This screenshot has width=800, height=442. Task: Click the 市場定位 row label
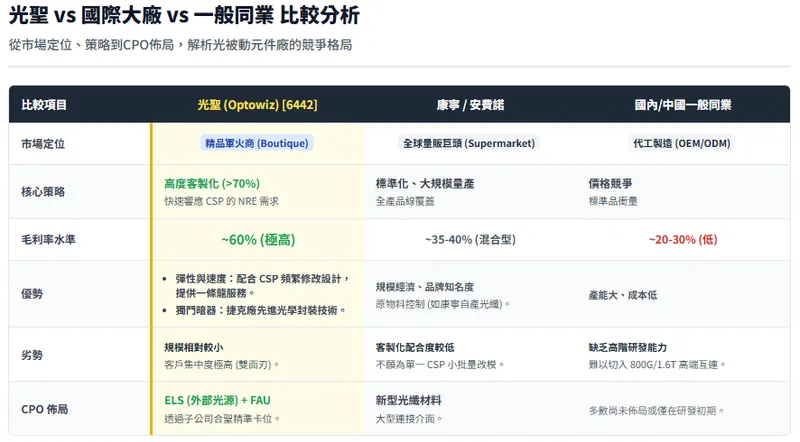tap(43, 144)
